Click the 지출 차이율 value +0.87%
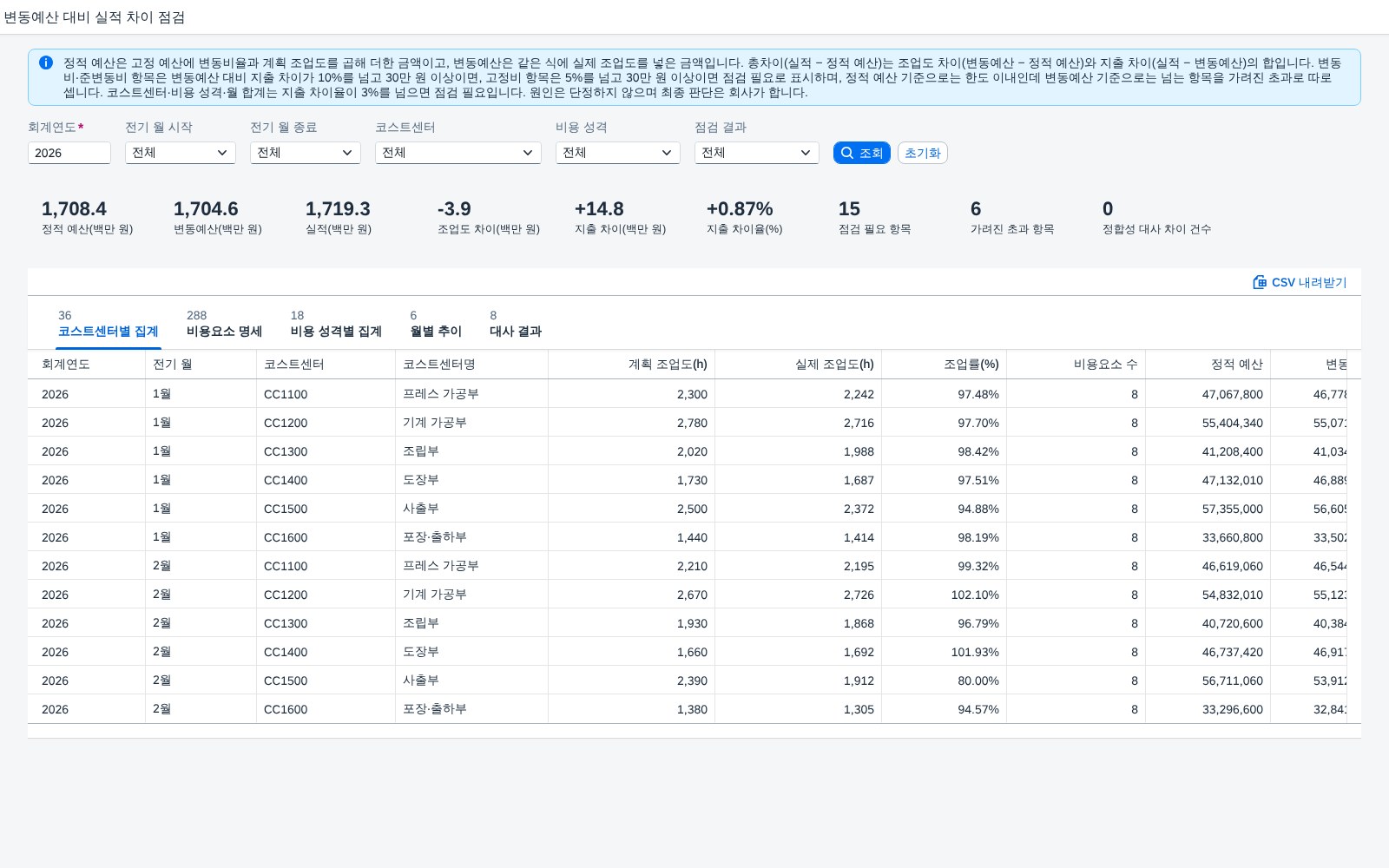Viewport: 1389px width, 868px height. (x=740, y=209)
